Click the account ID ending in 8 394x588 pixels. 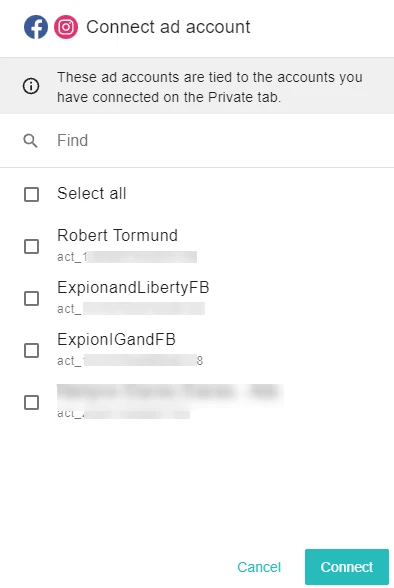click(130, 361)
